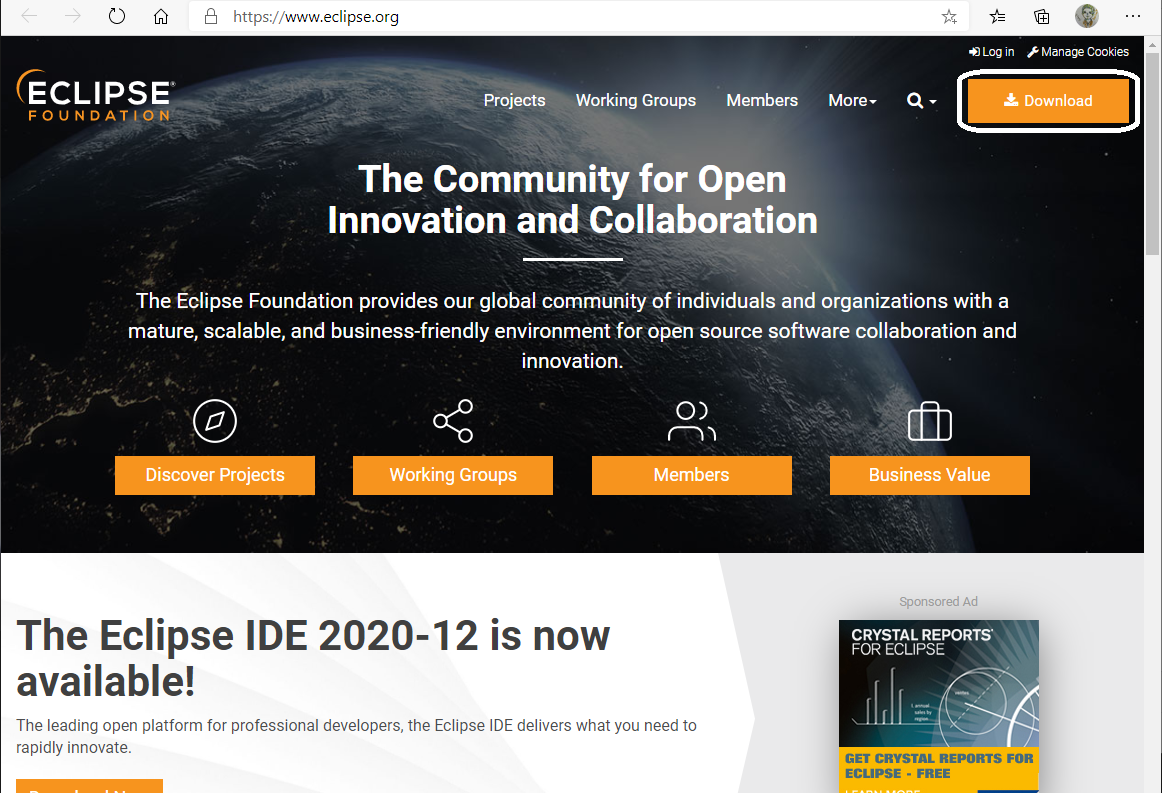Expand the search magnifier dropdown
This screenshot has height=793, width=1162.
922,100
